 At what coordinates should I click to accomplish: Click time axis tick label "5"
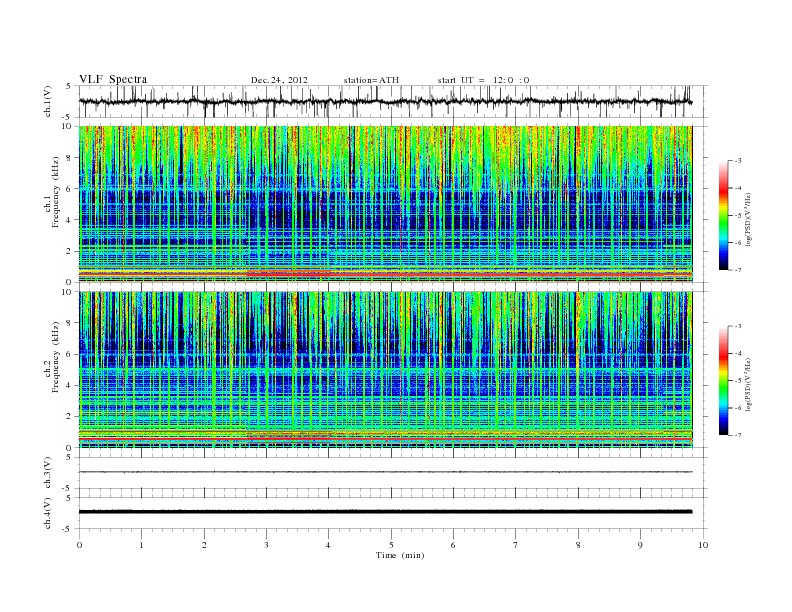391,545
